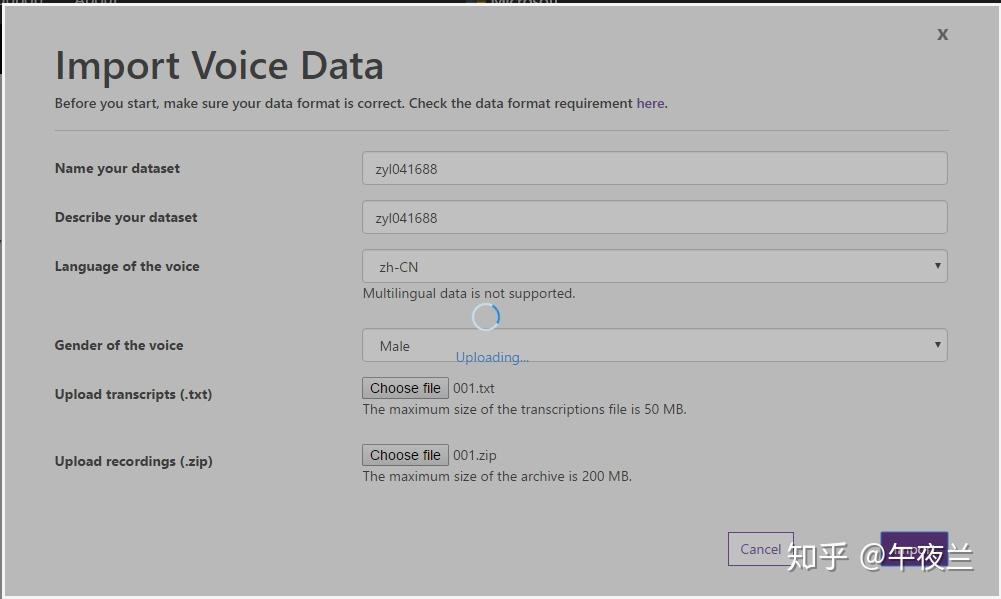This screenshot has height=599, width=1001.
Task: Click the 'Uploading...' status text
Action: coord(492,357)
